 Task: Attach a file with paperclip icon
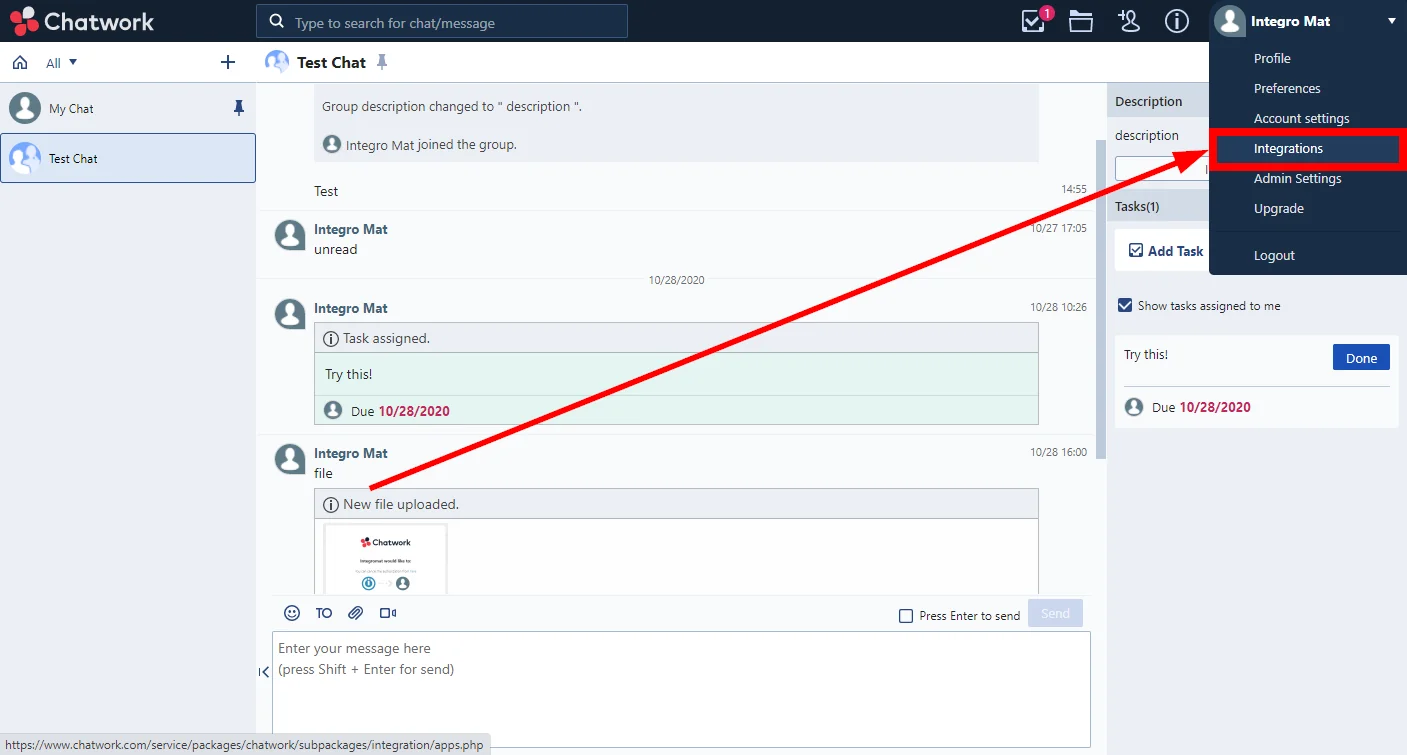[x=355, y=613]
